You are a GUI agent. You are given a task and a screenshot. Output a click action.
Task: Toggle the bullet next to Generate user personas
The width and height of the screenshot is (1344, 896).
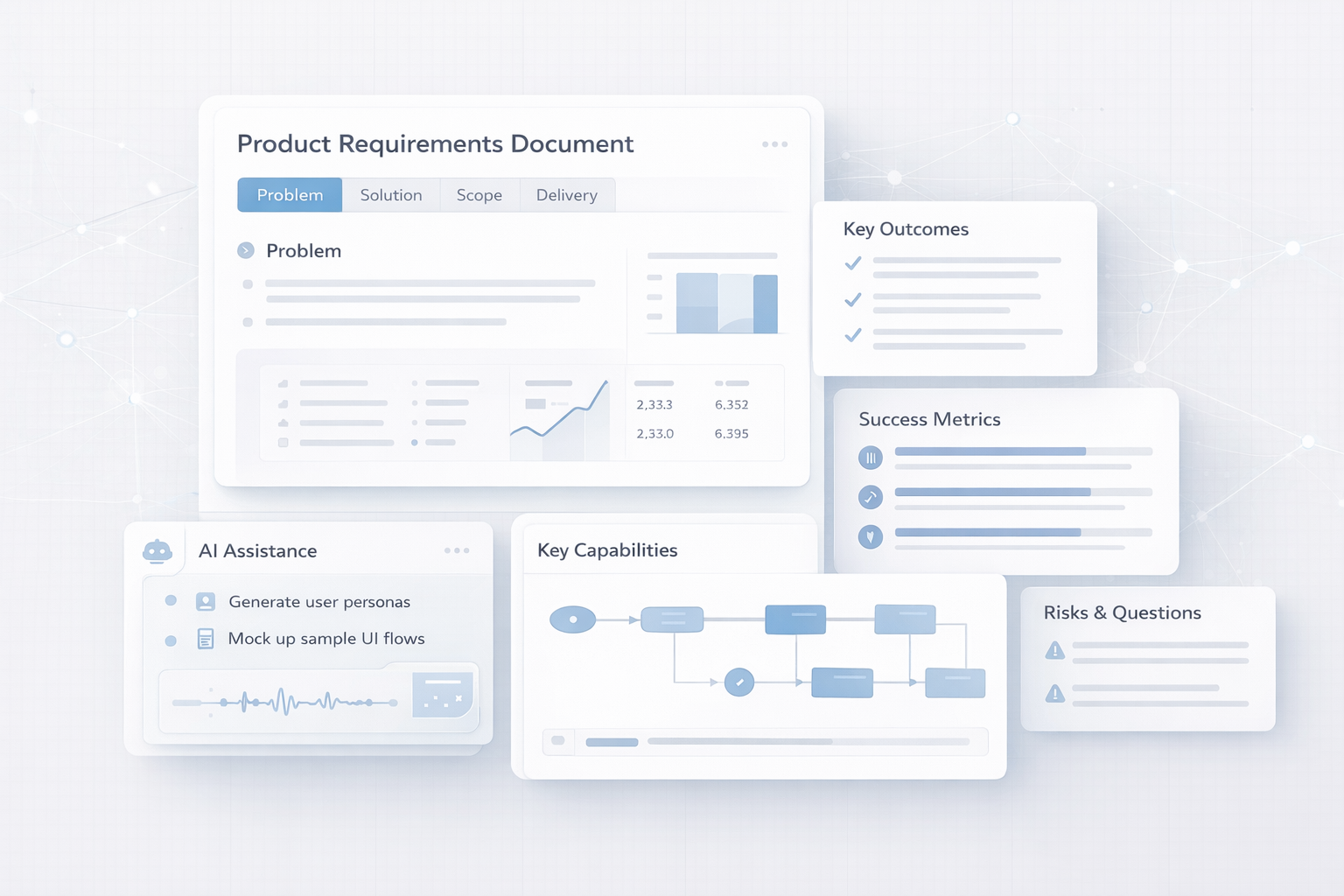click(171, 601)
